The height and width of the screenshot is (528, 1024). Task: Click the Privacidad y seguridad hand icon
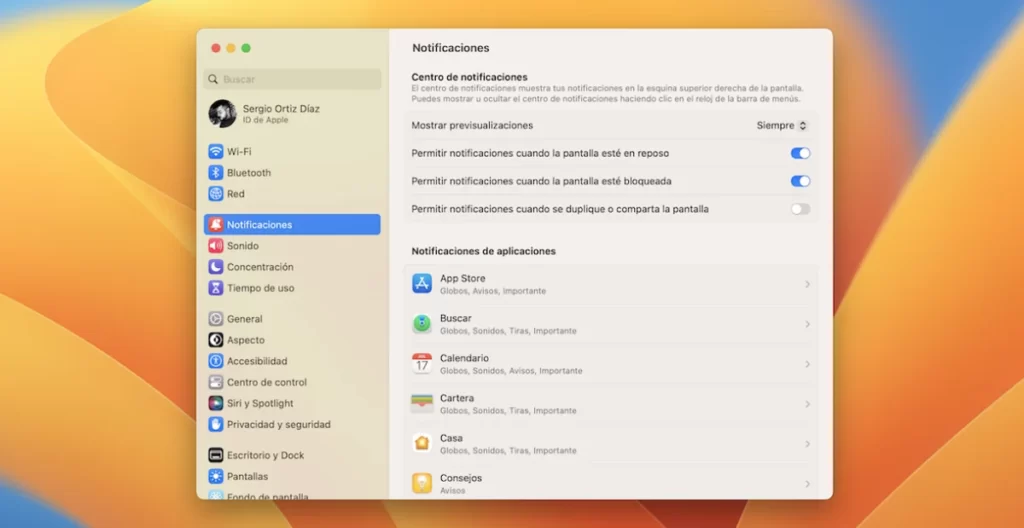pos(216,424)
